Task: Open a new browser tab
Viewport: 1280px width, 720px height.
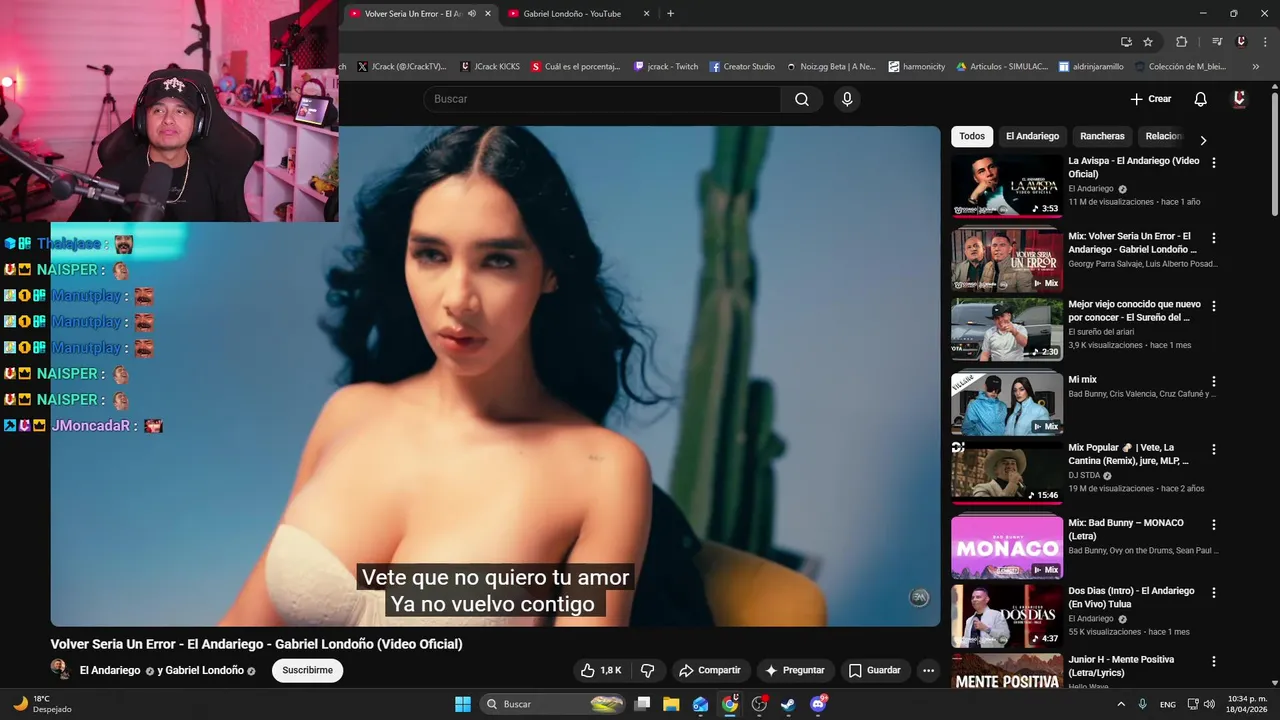Action: coord(670,14)
